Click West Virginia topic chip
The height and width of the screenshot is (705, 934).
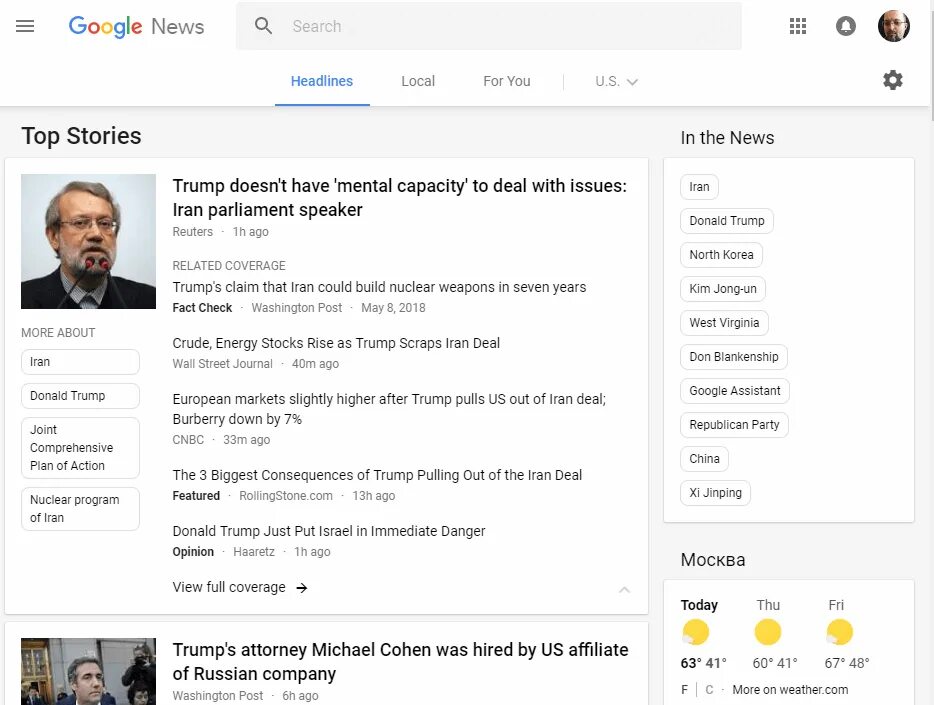tap(724, 323)
